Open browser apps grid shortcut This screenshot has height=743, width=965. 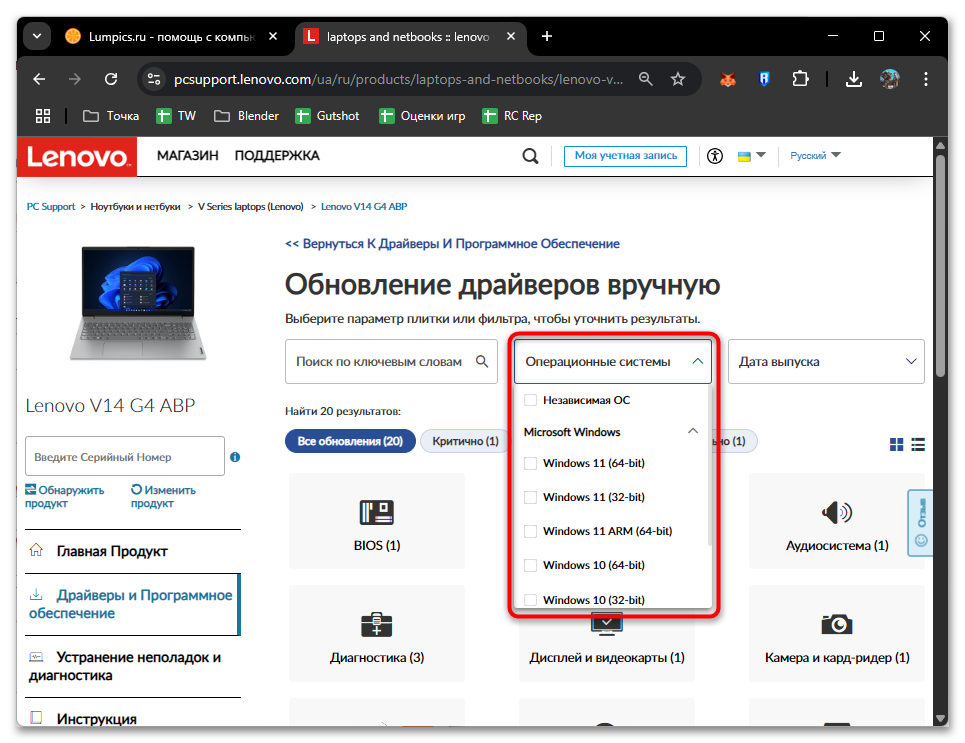click(42, 116)
